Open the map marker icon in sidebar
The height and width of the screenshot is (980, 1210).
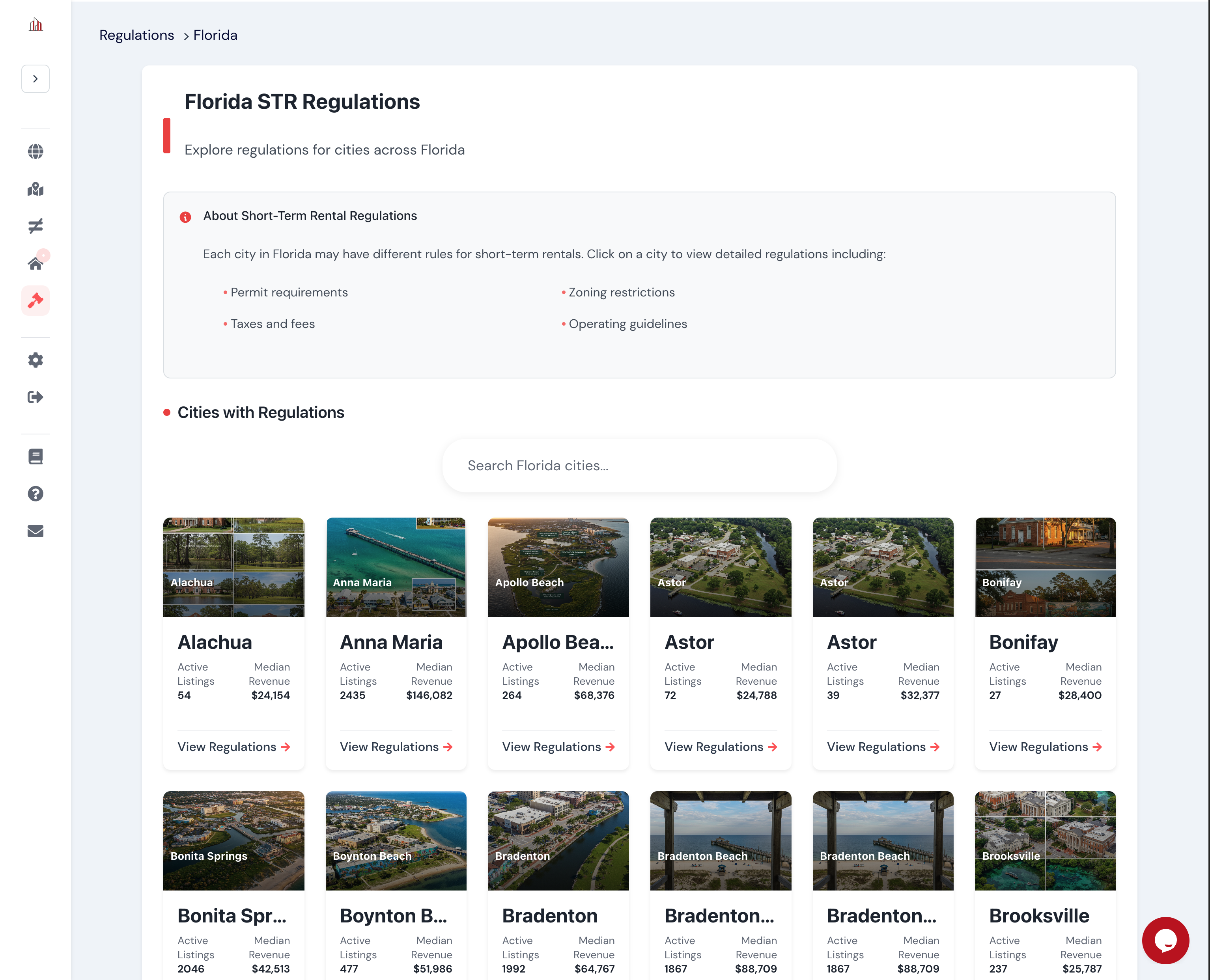click(x=35, y=189)
